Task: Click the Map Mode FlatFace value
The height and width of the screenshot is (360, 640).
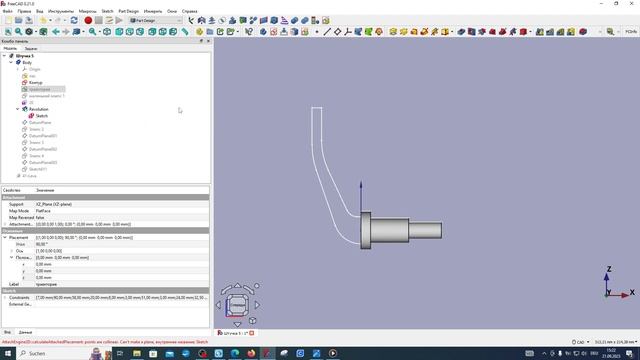Action: click(x=122, y=211)
